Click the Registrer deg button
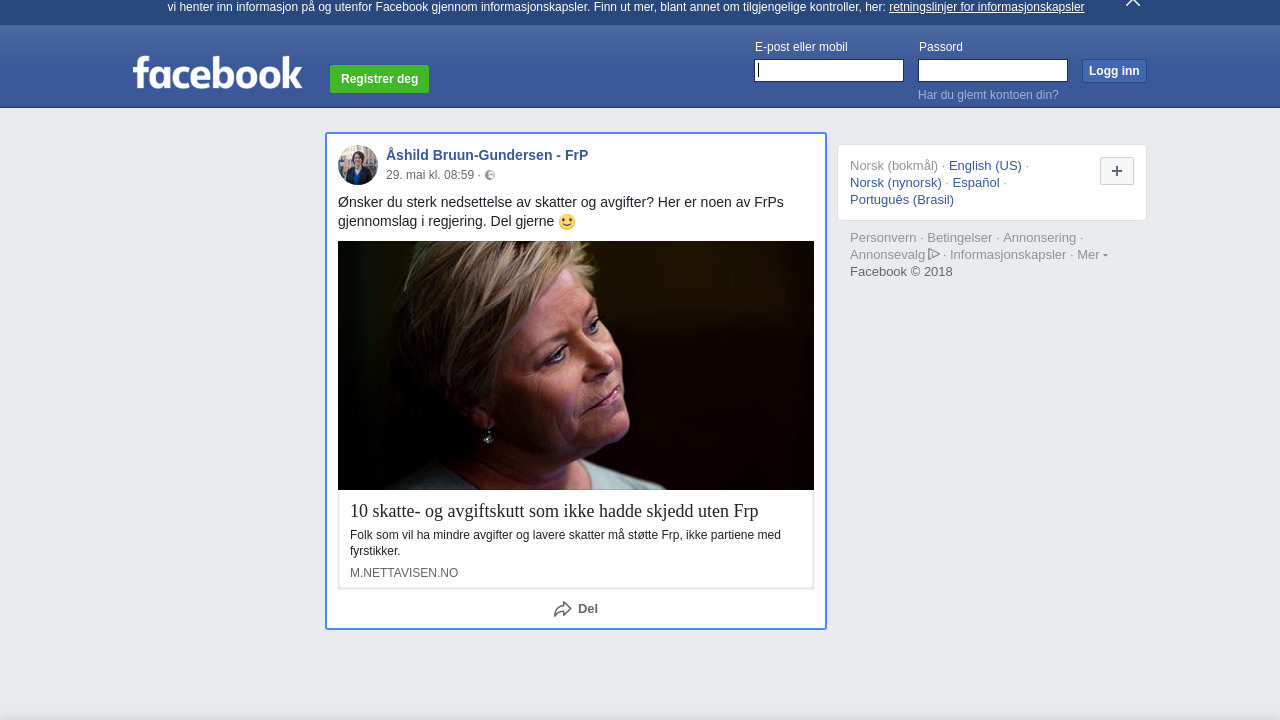The height and width of the screenshot is (720, 1280). (x=379, y=79)
